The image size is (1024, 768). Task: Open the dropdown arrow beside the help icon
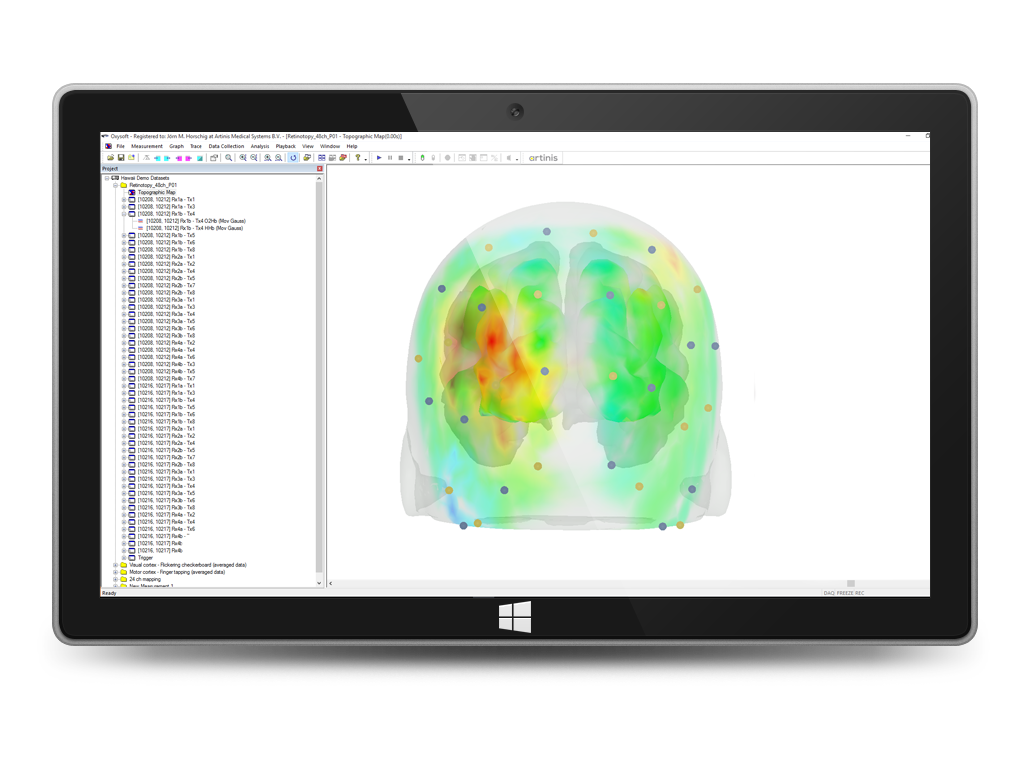point(366,159)
